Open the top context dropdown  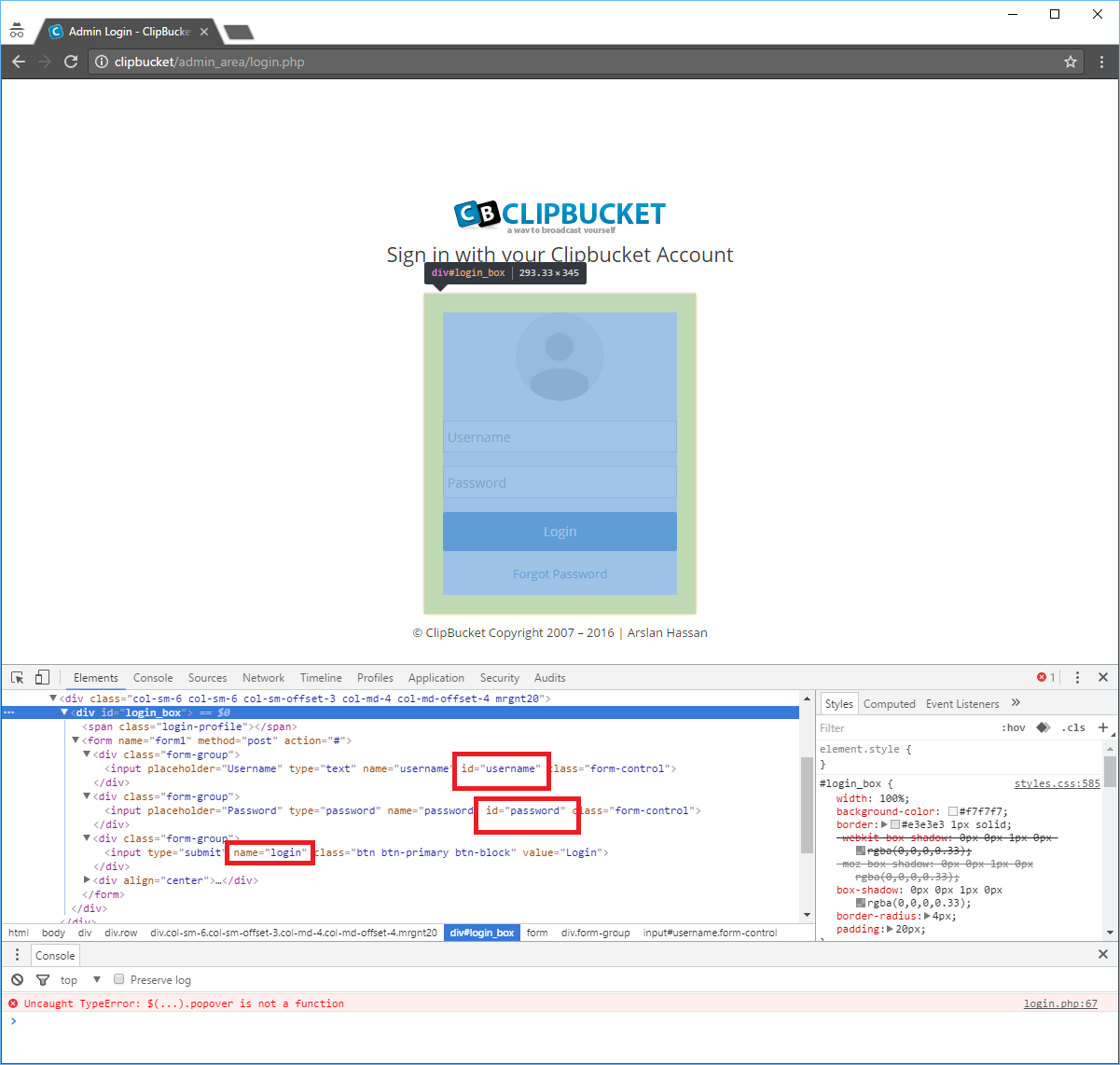coord(81,980)
